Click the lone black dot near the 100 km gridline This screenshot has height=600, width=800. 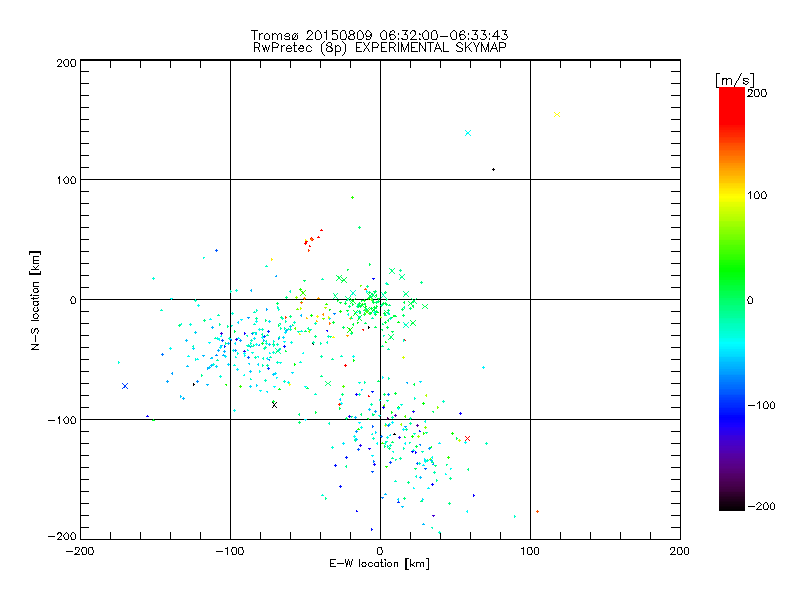[x=493, y=169]
